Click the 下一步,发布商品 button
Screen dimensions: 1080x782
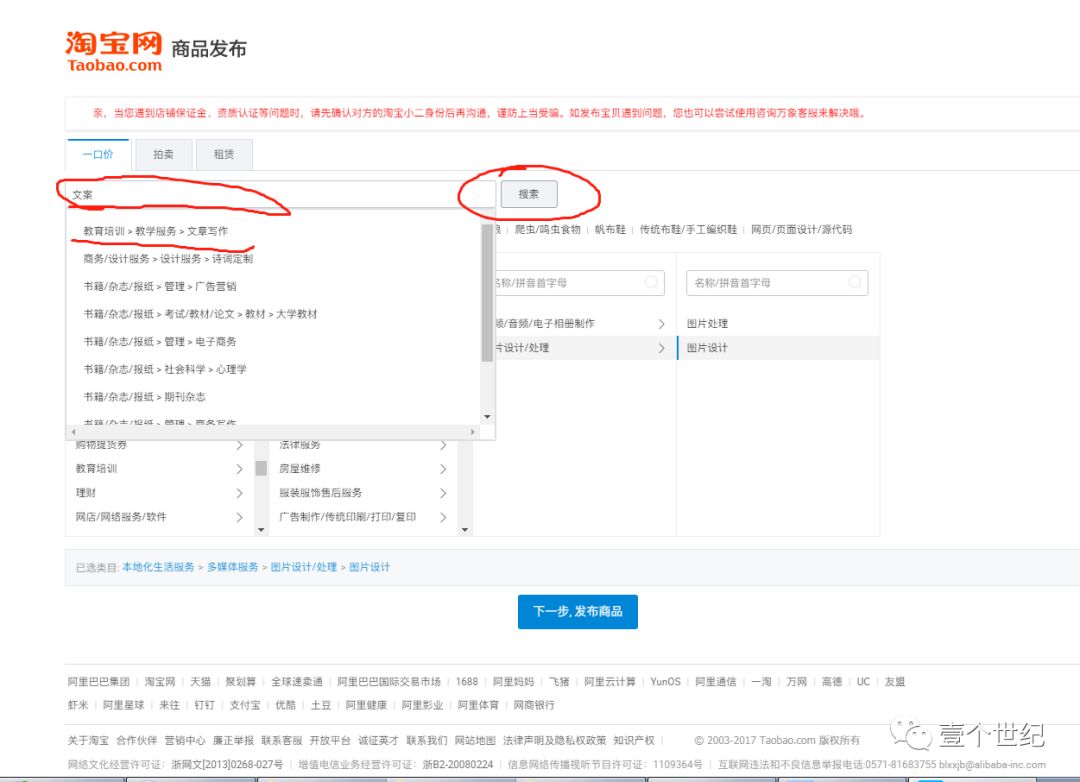(577, 611)
